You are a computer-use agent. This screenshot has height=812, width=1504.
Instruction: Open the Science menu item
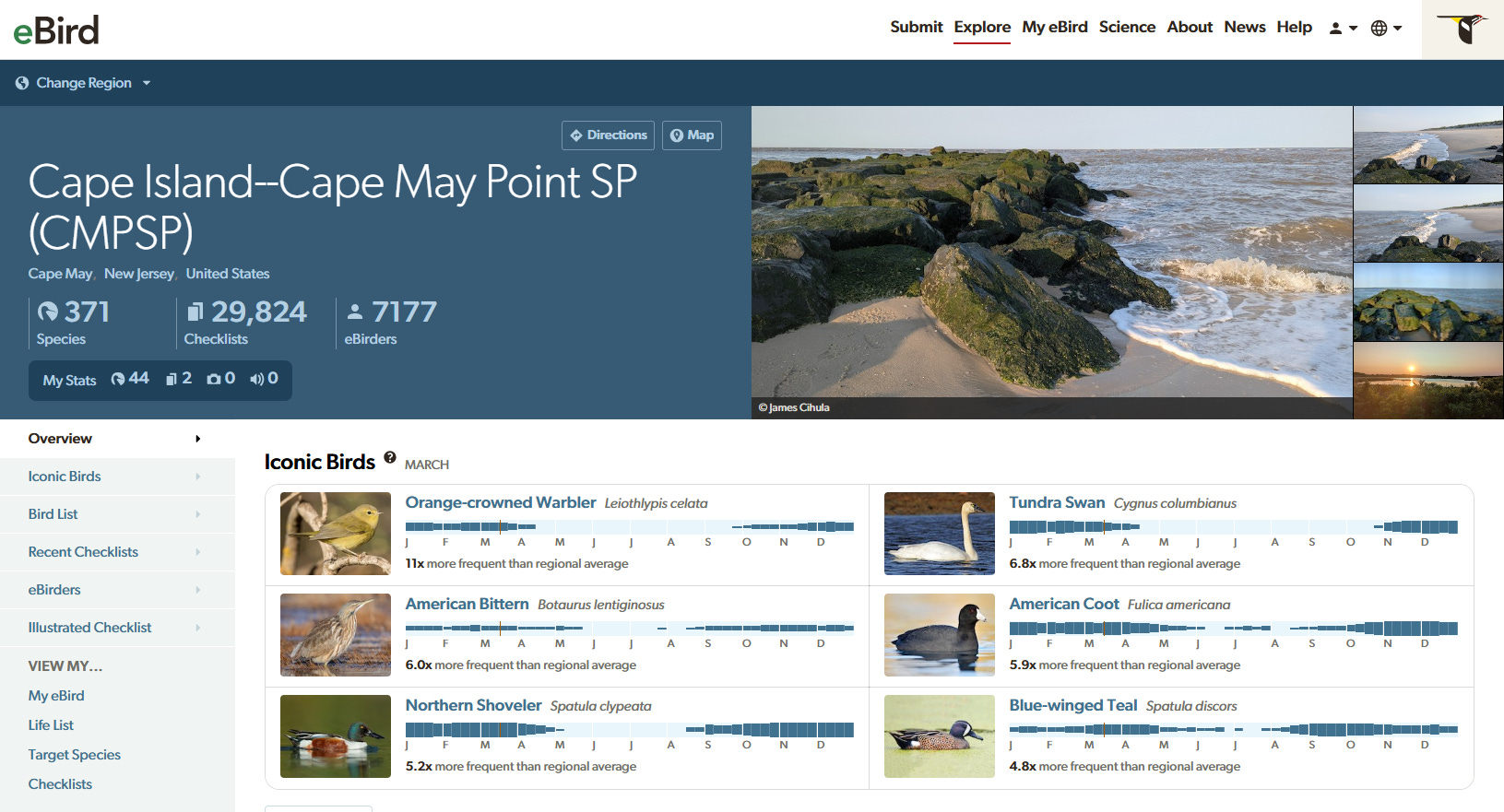pyautogui.click(x=1127, y=27)
